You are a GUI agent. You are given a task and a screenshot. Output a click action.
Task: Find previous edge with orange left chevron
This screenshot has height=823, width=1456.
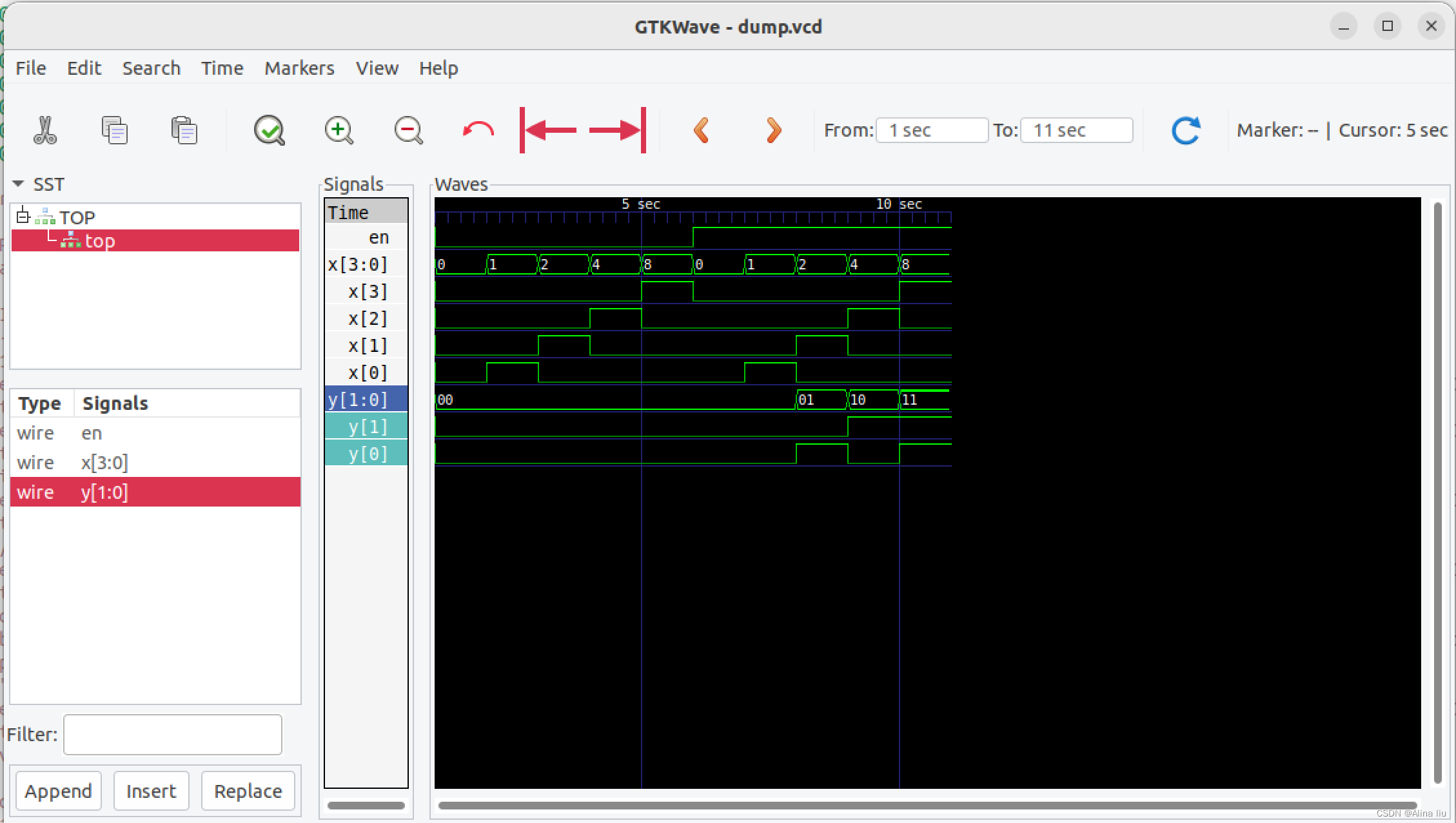[702, 130]
